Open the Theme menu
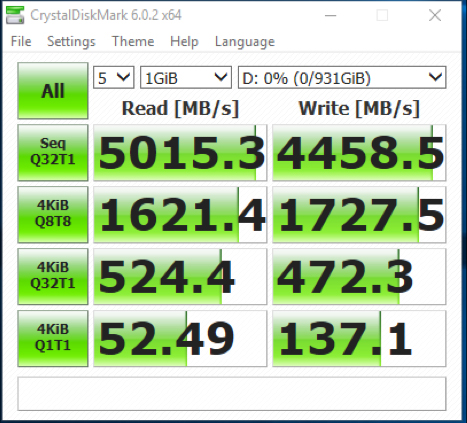The height and width of the screenshot is (423, 467). click(133, 42)
